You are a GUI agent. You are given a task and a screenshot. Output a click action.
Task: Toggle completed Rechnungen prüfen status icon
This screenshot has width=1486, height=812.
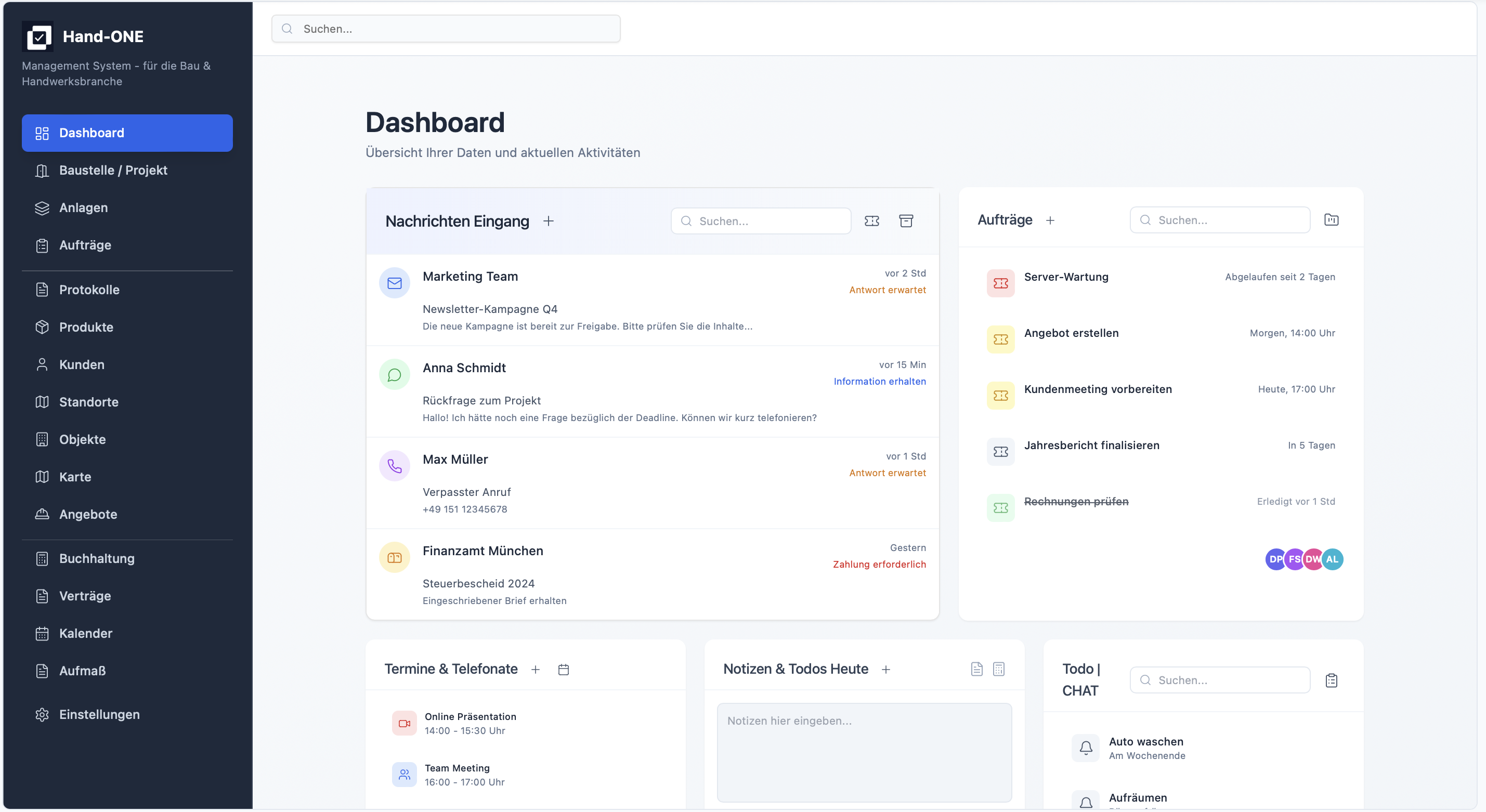1000,507
